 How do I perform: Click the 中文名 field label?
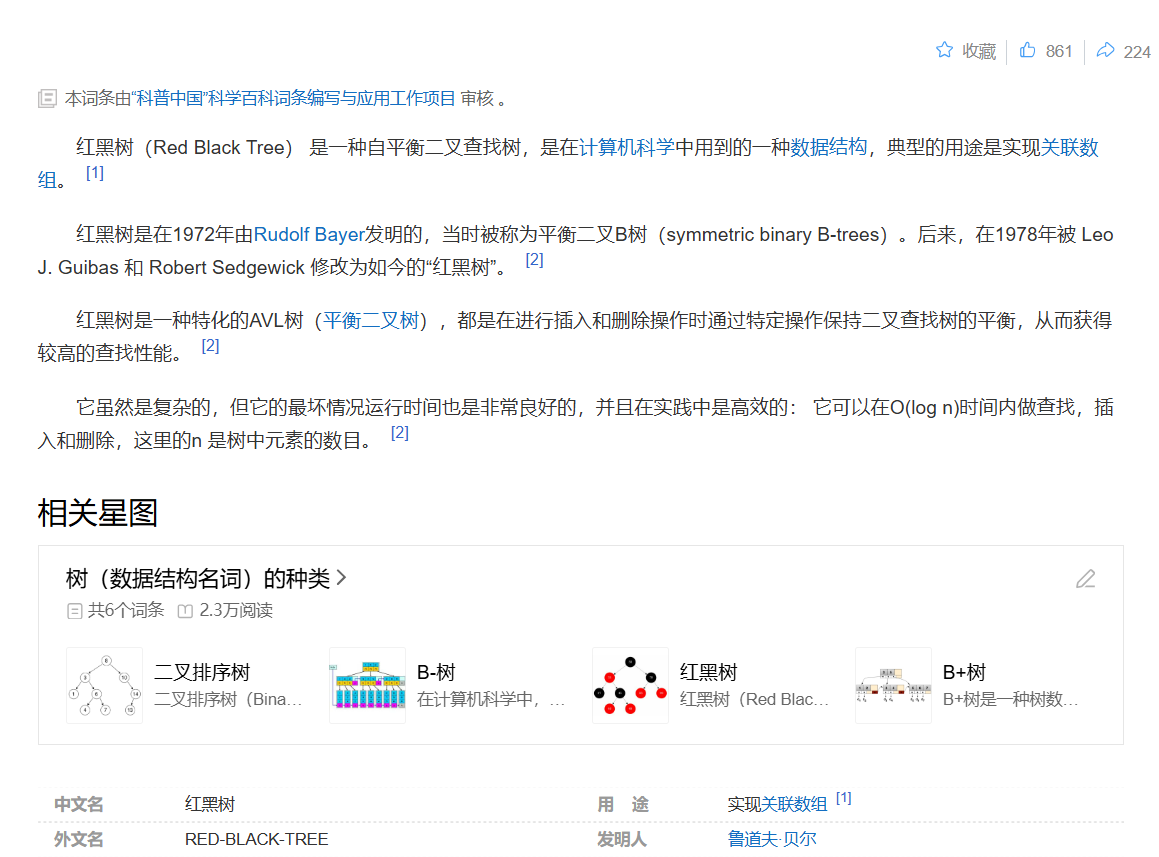(x=78, y=805)
